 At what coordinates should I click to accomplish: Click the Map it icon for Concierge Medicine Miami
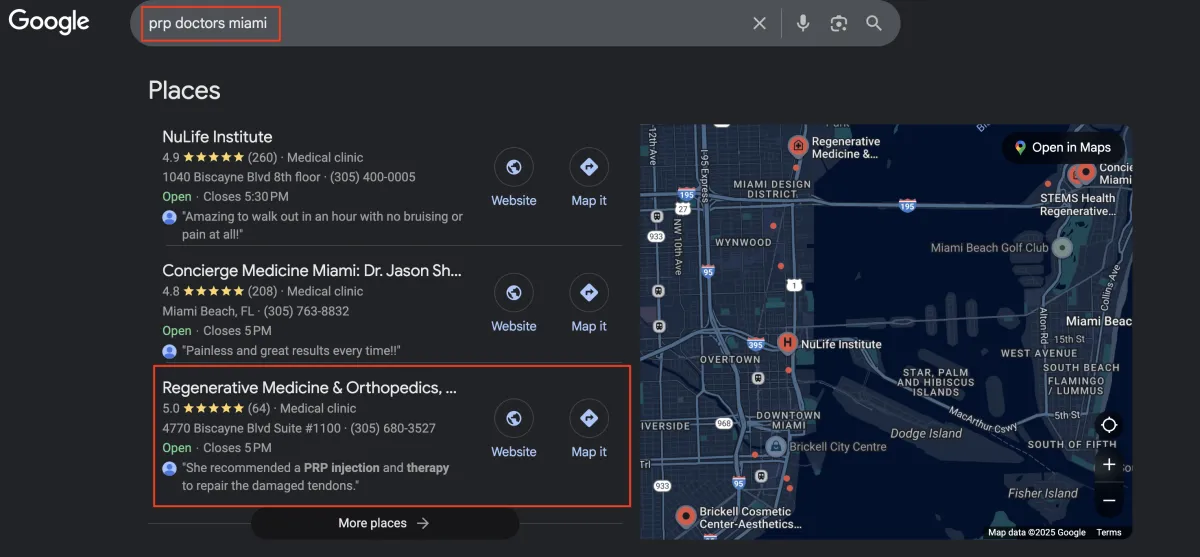point(589,293)
